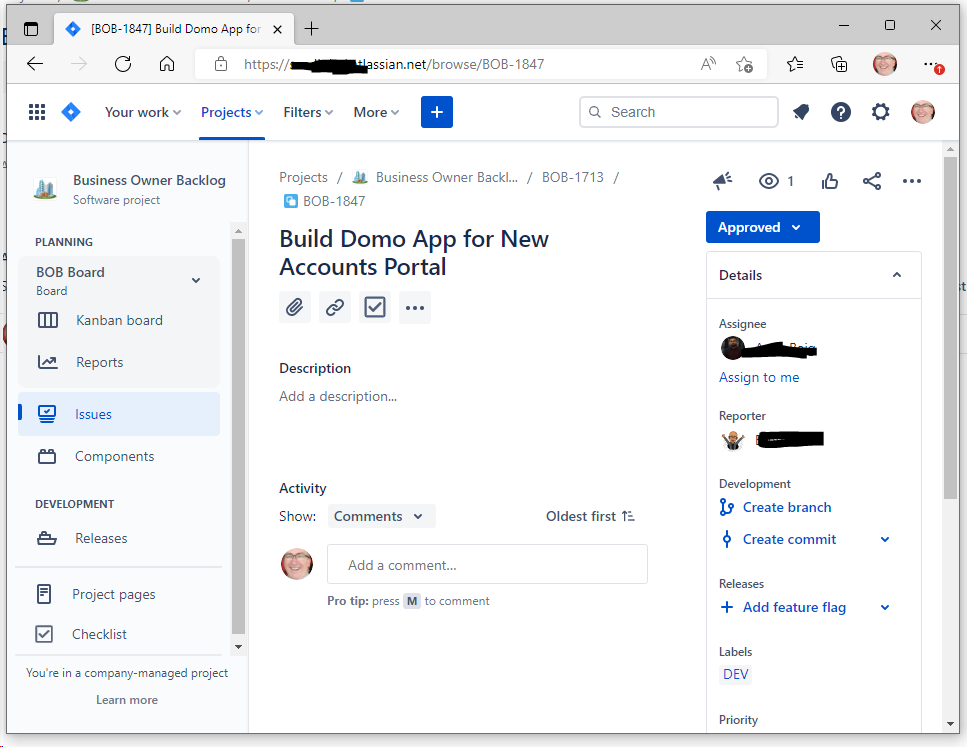Toggle the watch issue eye icon
Viewport: 967px width, 747px height.
tap(769, 181)
